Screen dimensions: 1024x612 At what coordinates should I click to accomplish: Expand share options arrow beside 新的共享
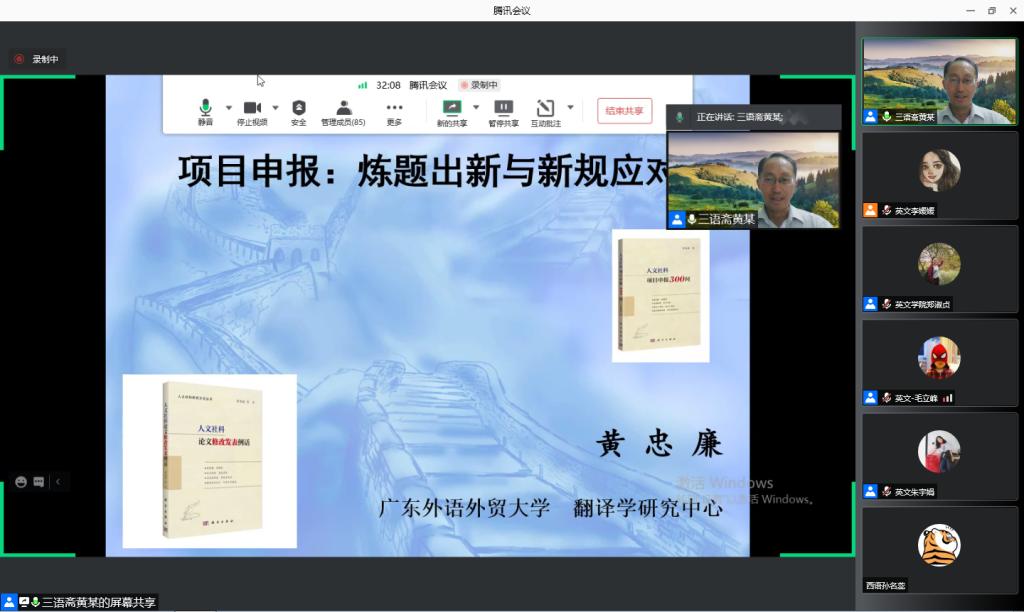(x=476, y=107)
